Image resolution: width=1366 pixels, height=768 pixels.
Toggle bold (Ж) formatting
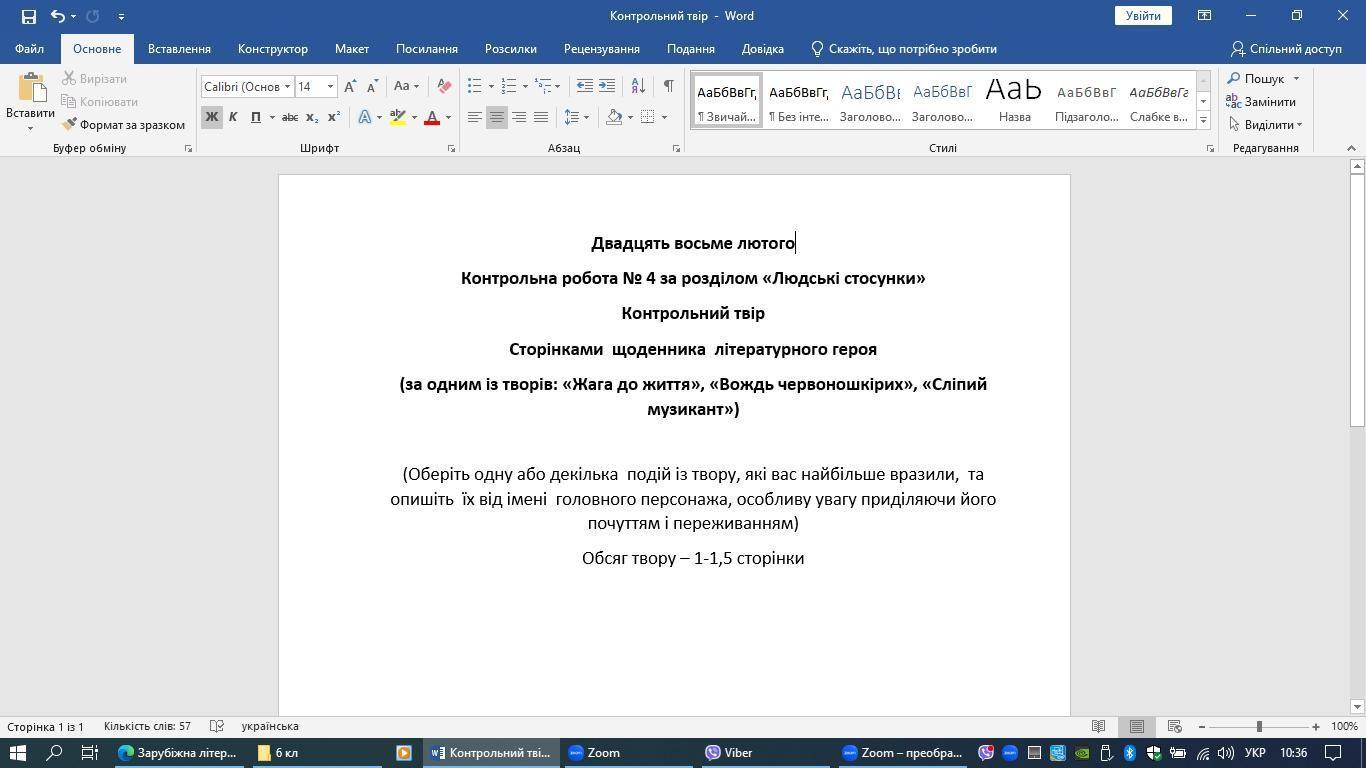coord(211,117)
